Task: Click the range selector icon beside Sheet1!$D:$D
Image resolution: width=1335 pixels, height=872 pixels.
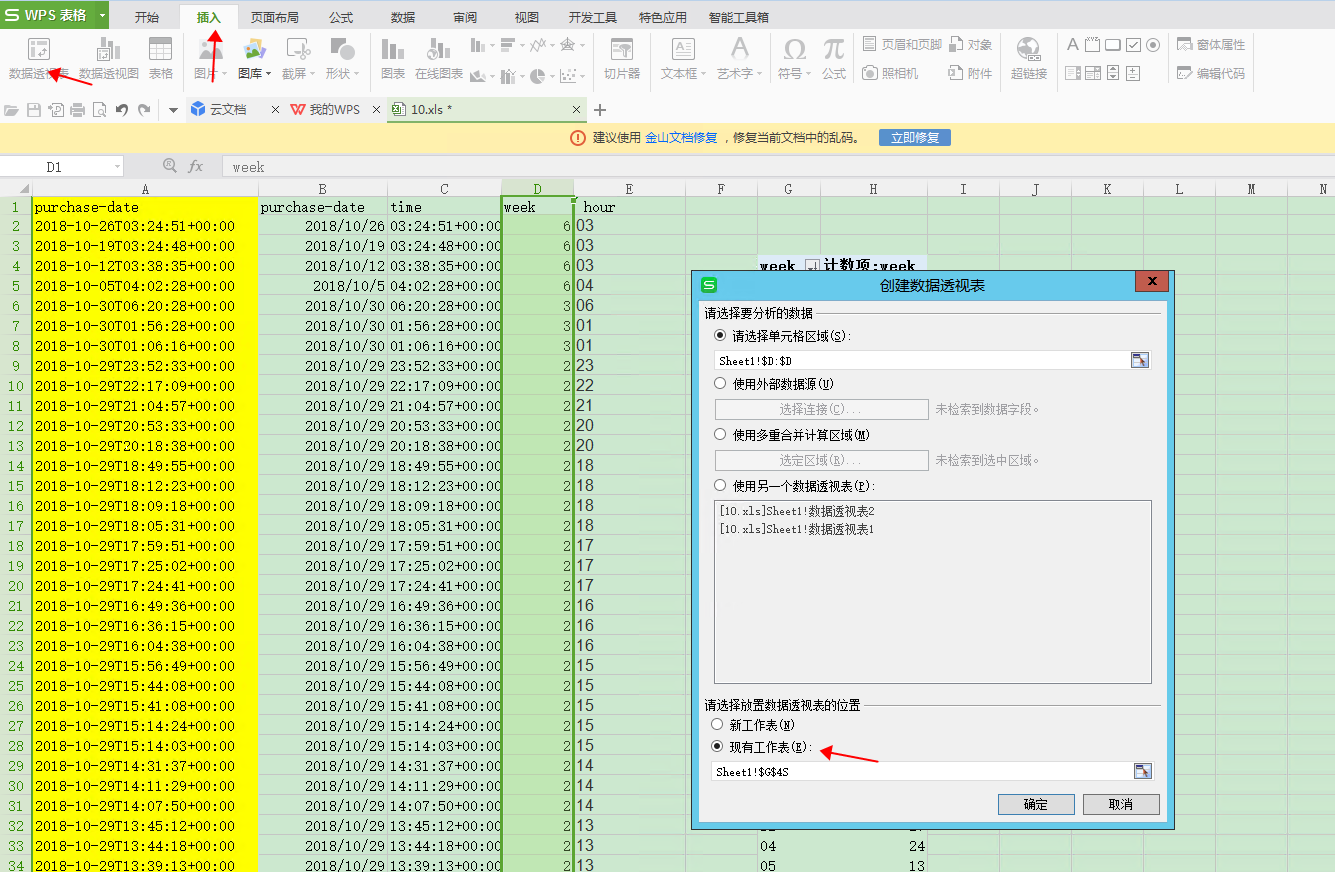Action: pyautogui.click(x=1140, y=360)
